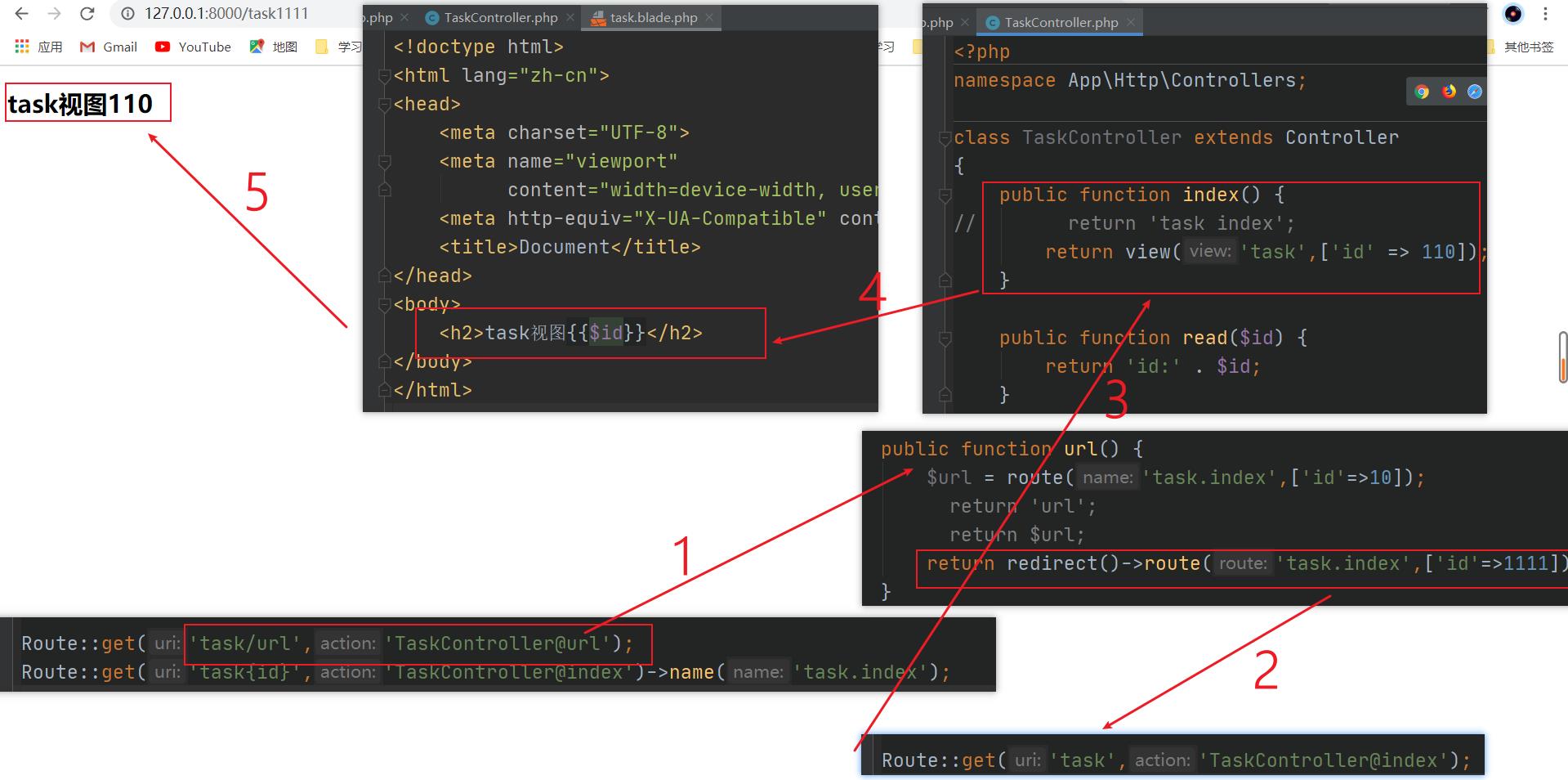Collapse the <html lang> fold marker
Image resolution: width=1568 pixels, height=780 pixels.
click(x=384, y=76)
